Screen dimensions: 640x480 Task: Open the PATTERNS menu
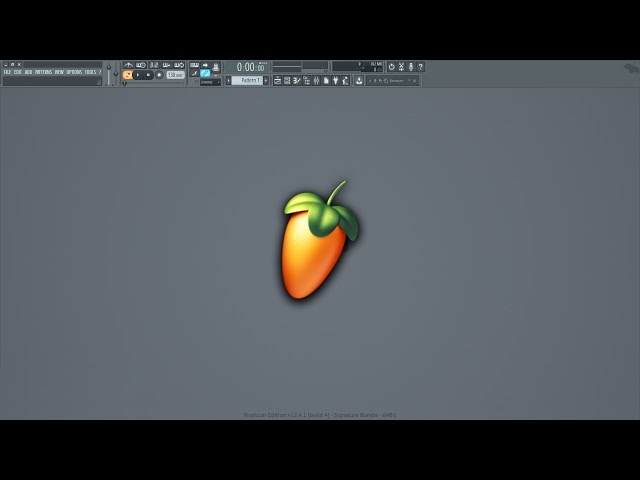click(43, 72)
